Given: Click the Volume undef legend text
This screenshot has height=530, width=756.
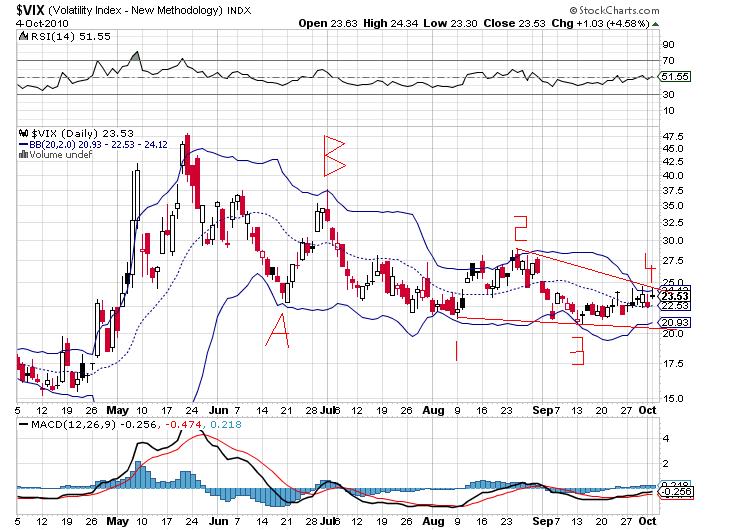Looking at the screenshot, I should tap(61, 155).
